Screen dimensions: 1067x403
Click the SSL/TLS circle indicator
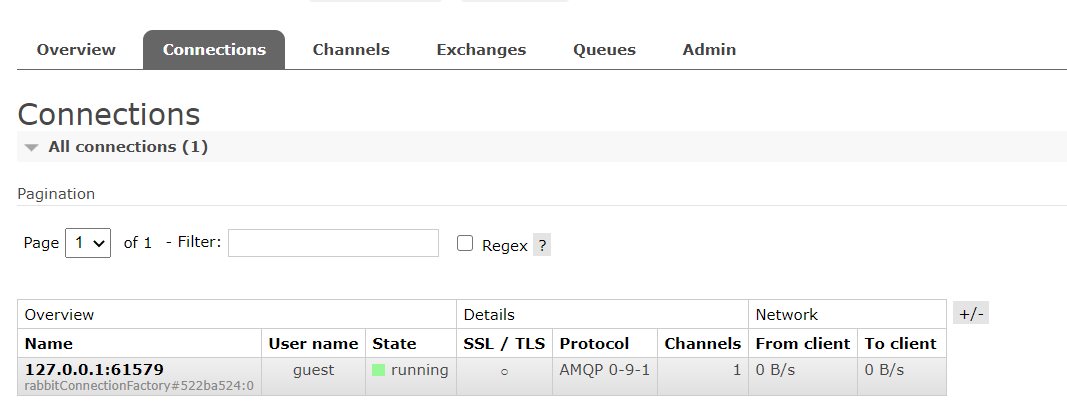click(504, 372)
